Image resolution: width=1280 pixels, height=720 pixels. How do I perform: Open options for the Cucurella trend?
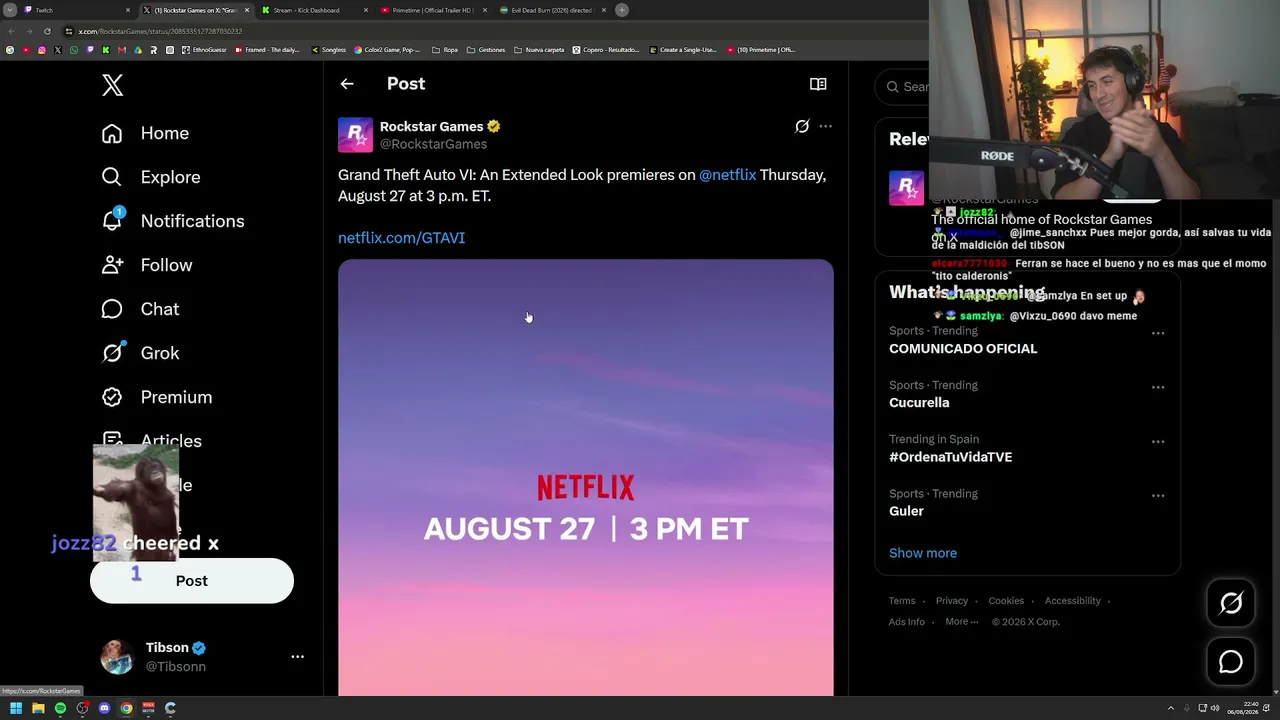[x=1158, y=387]
